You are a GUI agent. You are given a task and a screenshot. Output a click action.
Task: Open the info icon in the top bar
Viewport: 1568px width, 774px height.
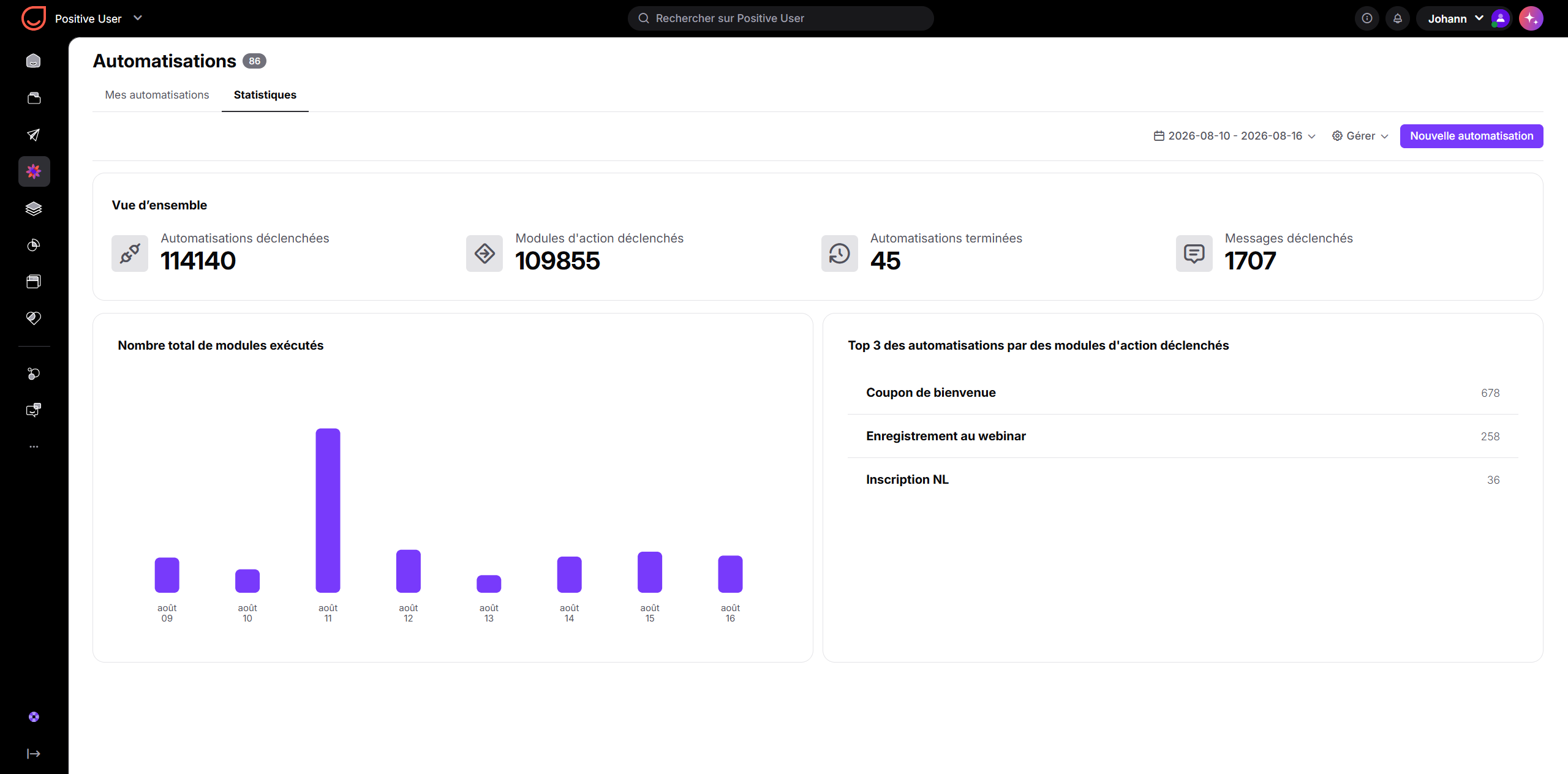(x=1367, y=18)
